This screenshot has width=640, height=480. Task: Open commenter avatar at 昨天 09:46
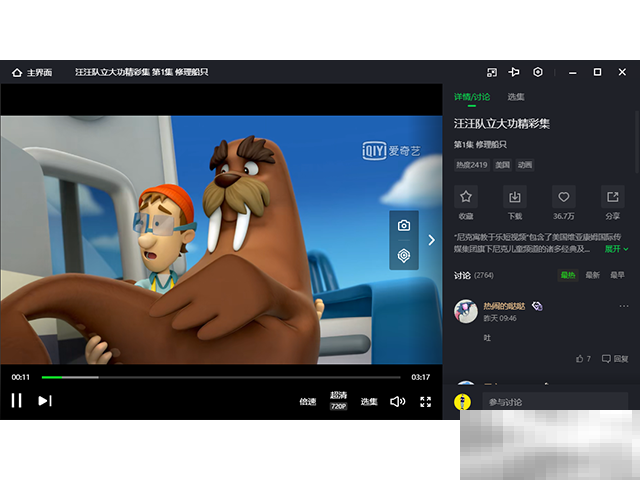[466, 311]
